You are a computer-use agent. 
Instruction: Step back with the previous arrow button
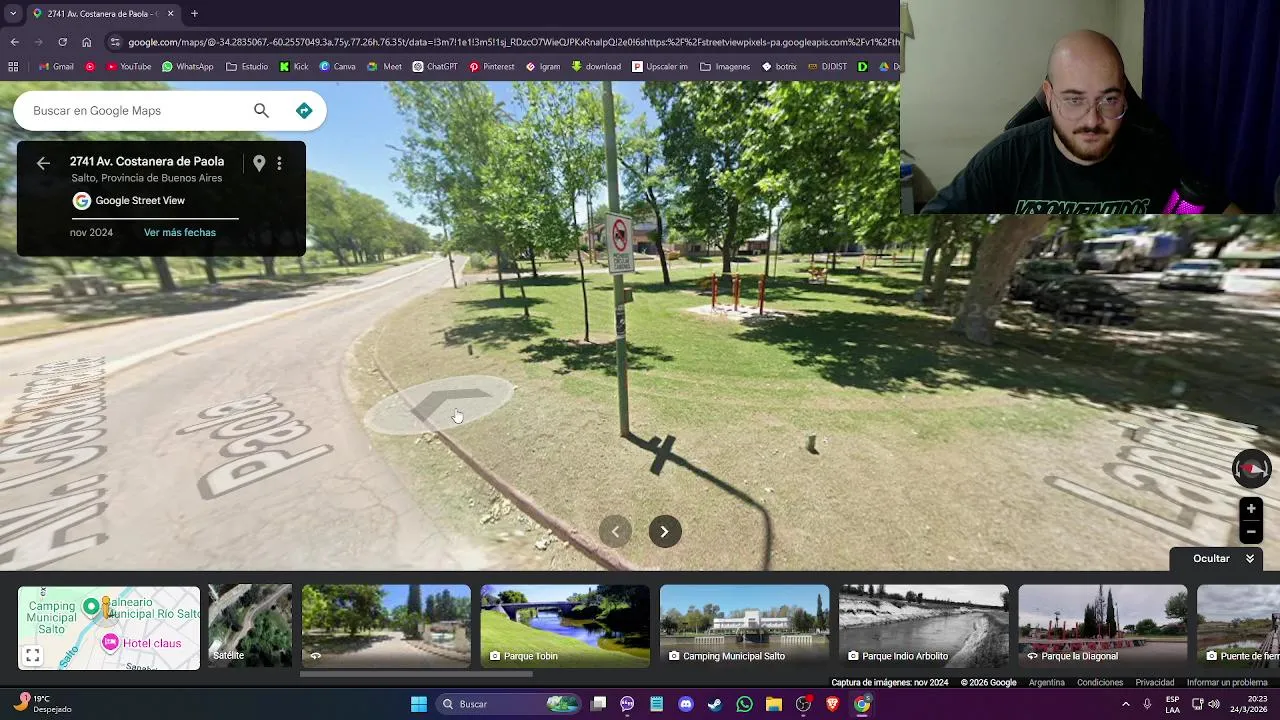click(615, 532)
